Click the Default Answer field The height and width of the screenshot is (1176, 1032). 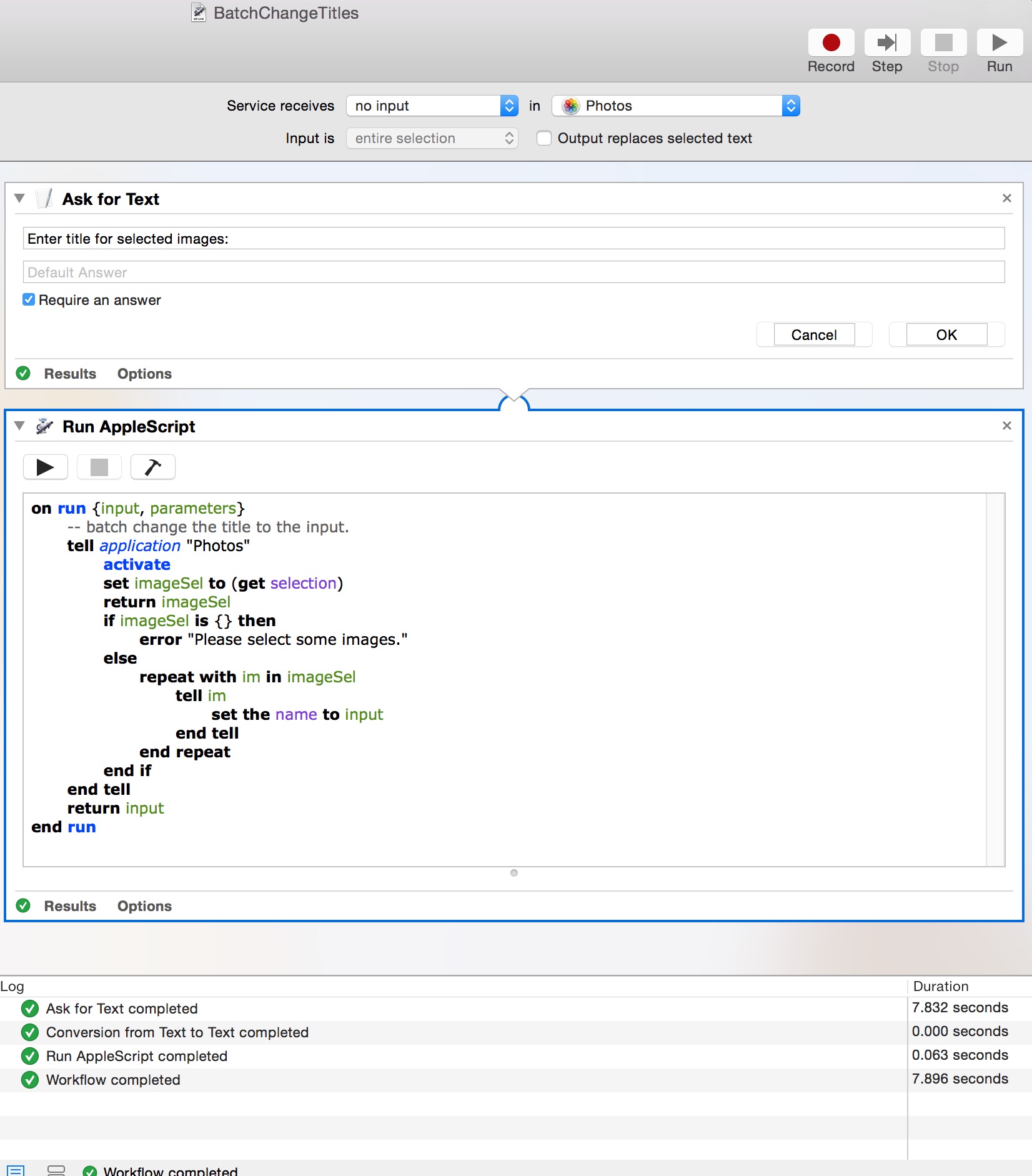514,272
